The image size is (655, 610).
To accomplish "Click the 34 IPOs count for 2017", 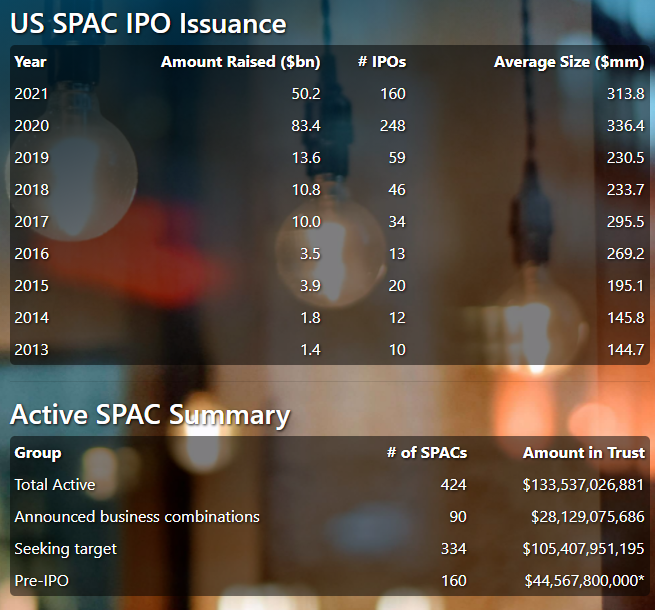I will (x=392, y=222).
